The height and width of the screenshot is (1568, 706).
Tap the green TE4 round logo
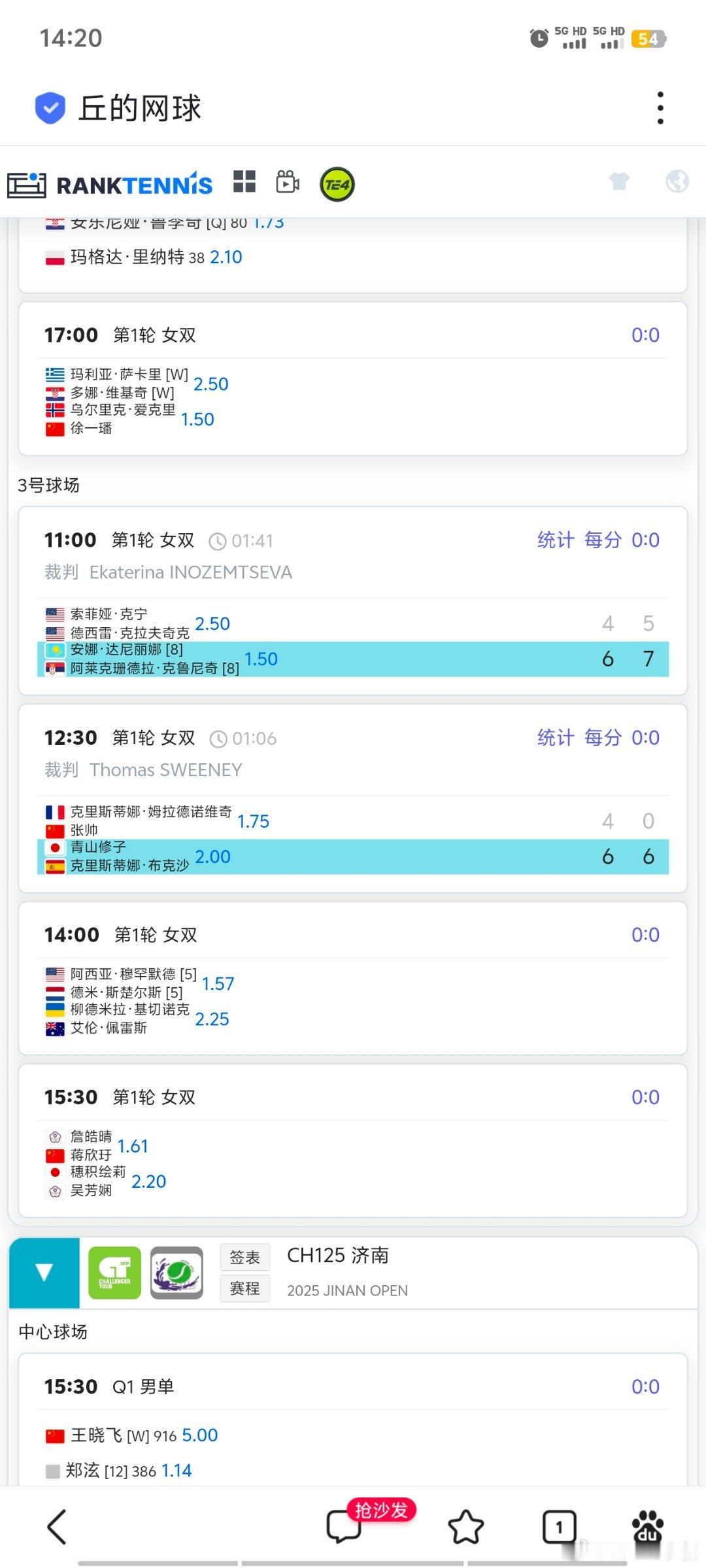tap(337, 184)
